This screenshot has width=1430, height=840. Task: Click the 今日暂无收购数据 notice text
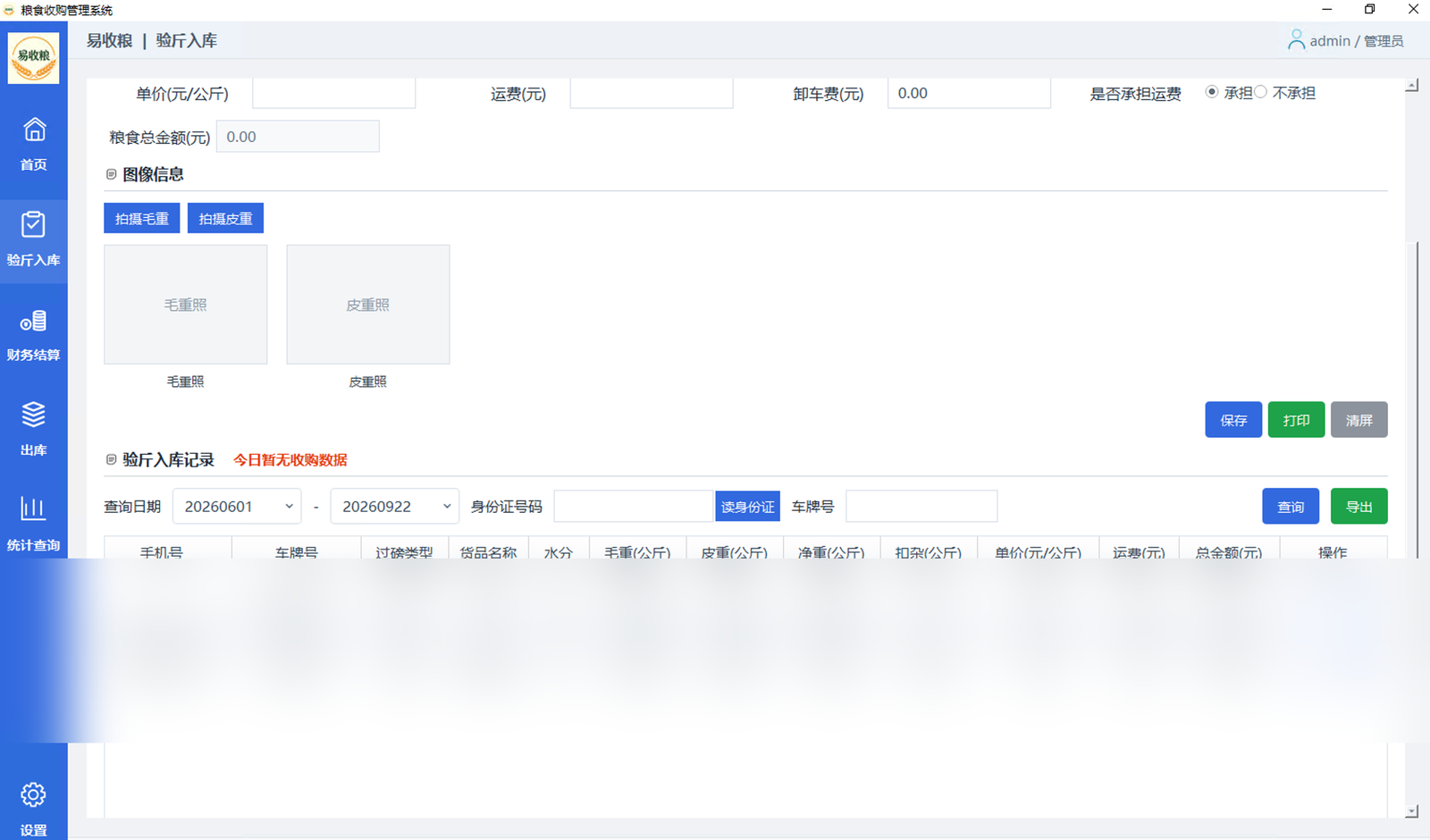click(x=290, y=460)
